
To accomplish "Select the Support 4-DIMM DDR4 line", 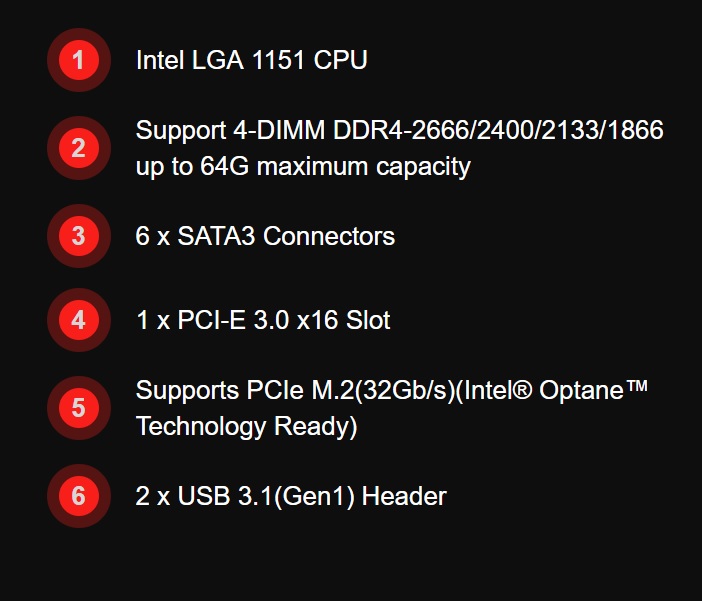I will (x=399, y=131).
